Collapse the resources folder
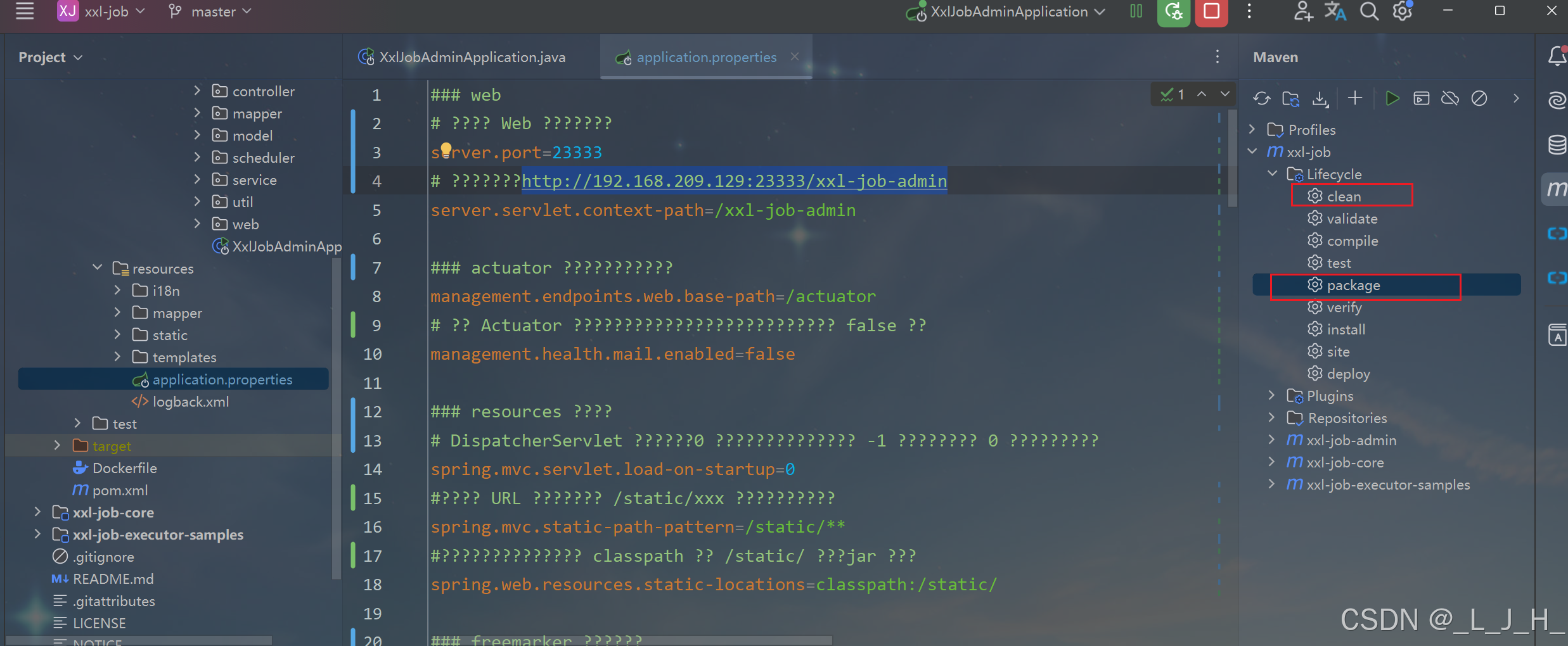Image resolution: width=1568 pixels, height=646 pixels. [97, 268]
